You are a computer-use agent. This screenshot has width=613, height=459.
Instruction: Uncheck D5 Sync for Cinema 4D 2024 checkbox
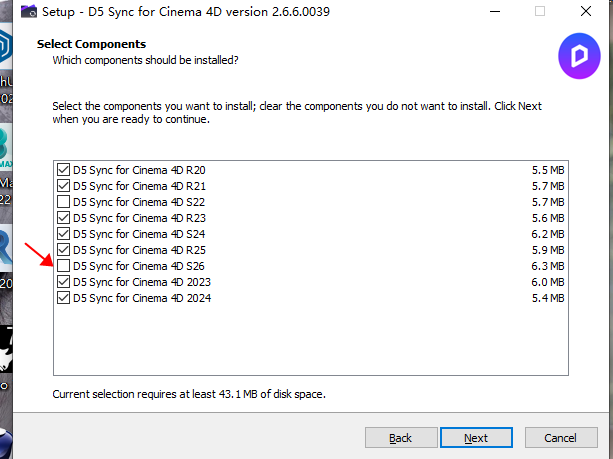point(63,298)
